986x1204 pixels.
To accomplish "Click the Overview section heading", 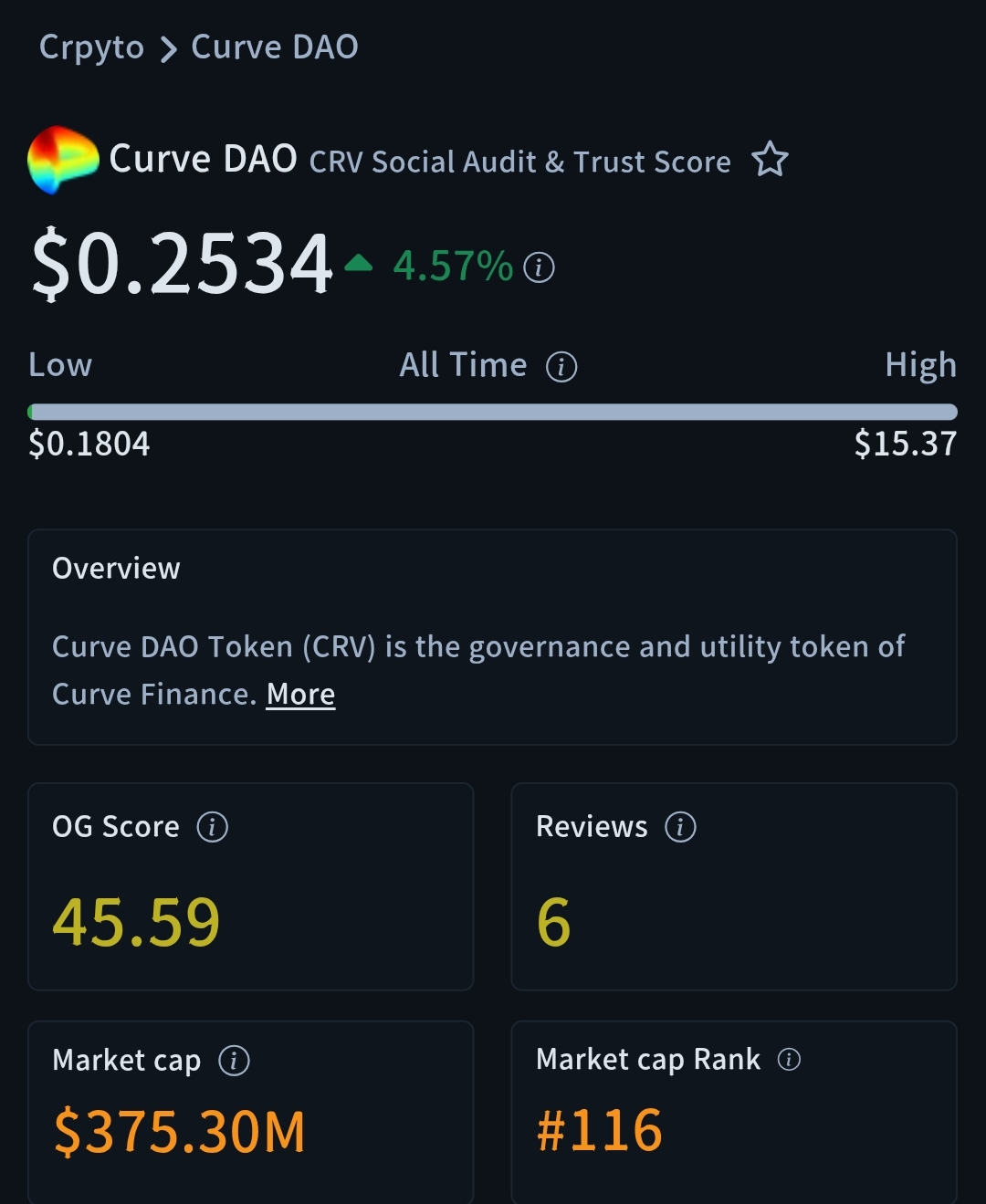I will point(116,569).
